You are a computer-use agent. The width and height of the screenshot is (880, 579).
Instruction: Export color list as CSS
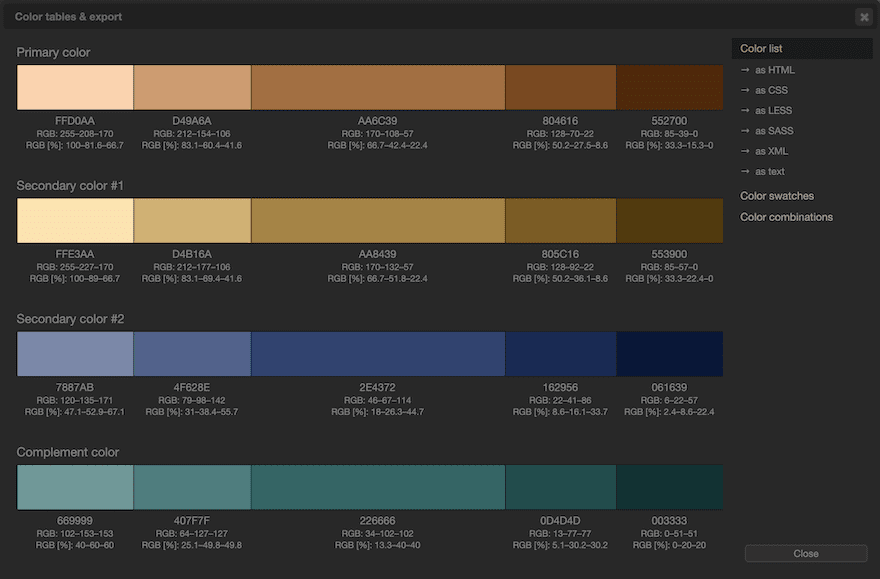(x=771, y=90)
